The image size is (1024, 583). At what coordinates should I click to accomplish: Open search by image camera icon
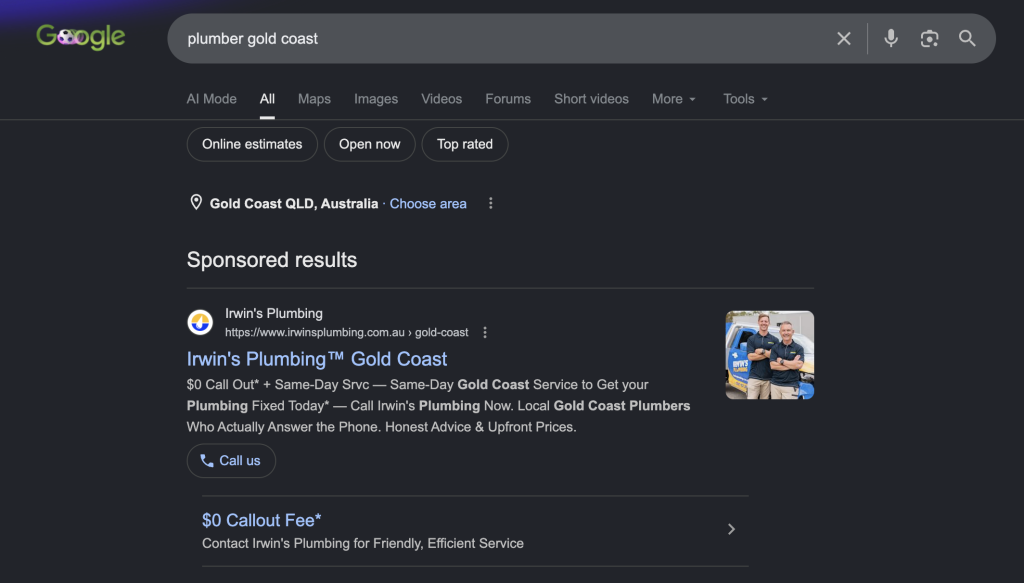(x=929, y=39)
